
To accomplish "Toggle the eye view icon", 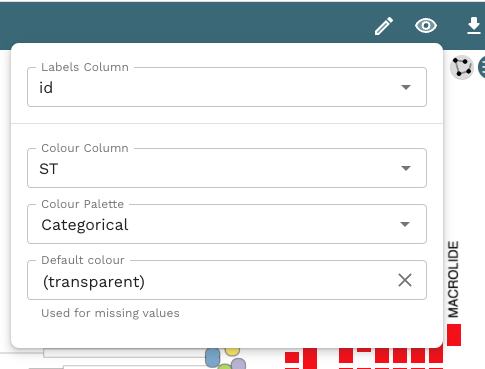I will click(426, 26).
